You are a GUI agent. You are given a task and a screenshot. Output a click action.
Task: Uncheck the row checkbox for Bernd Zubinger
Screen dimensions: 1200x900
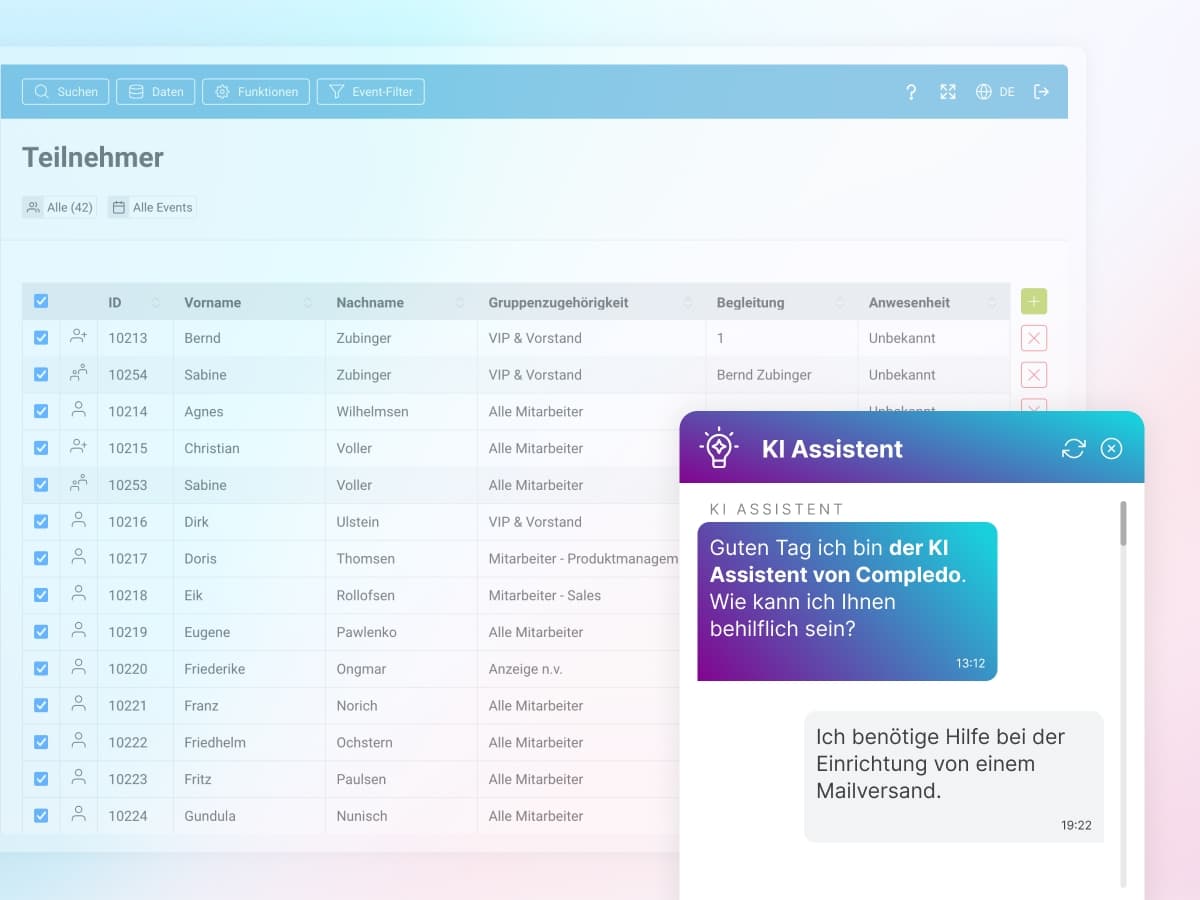click(x=41, y=338)
